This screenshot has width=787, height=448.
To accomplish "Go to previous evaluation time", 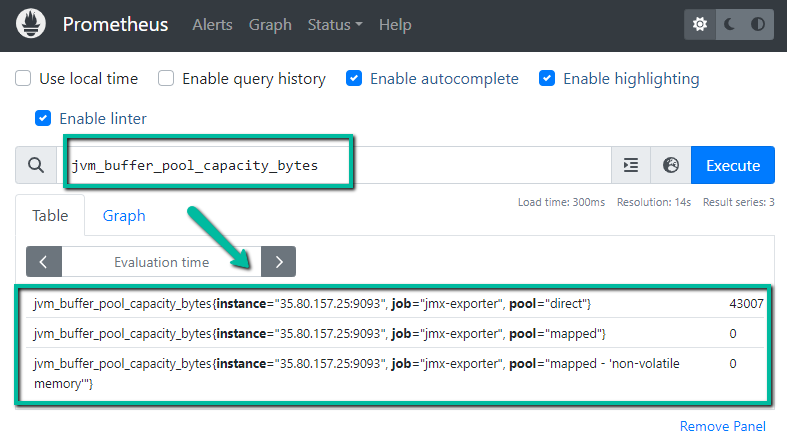I will 44,262.
